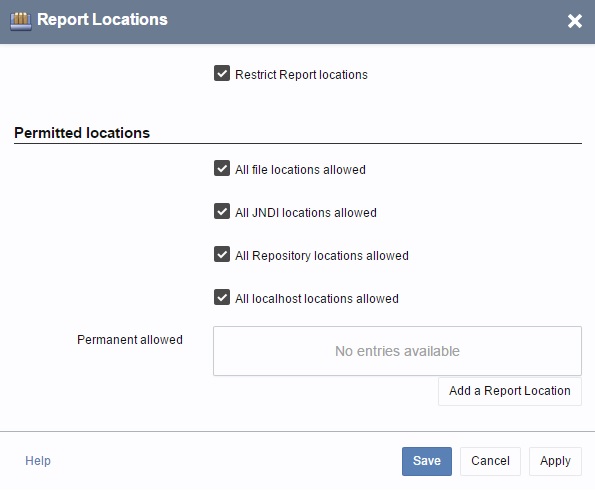Toggle the All file locations allowed checkbox
This screenshot has width=595, height=491.
(222, 168)
